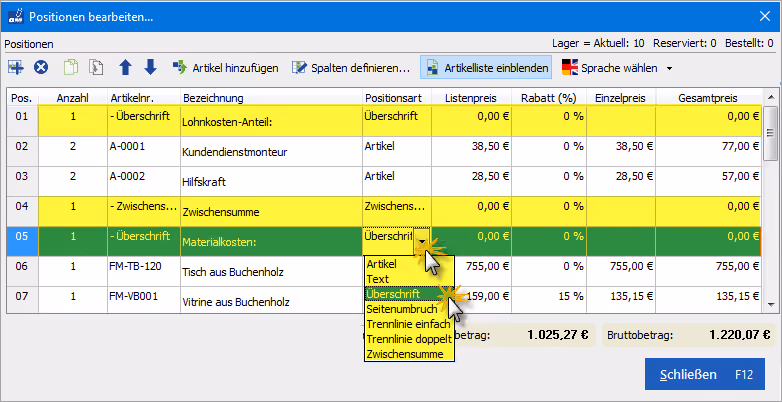Image resolution: width=782 pixels, height=402 pixels.
Task: Click Positionsart Artikel in row 02
Action: click(x=396, y=152)
